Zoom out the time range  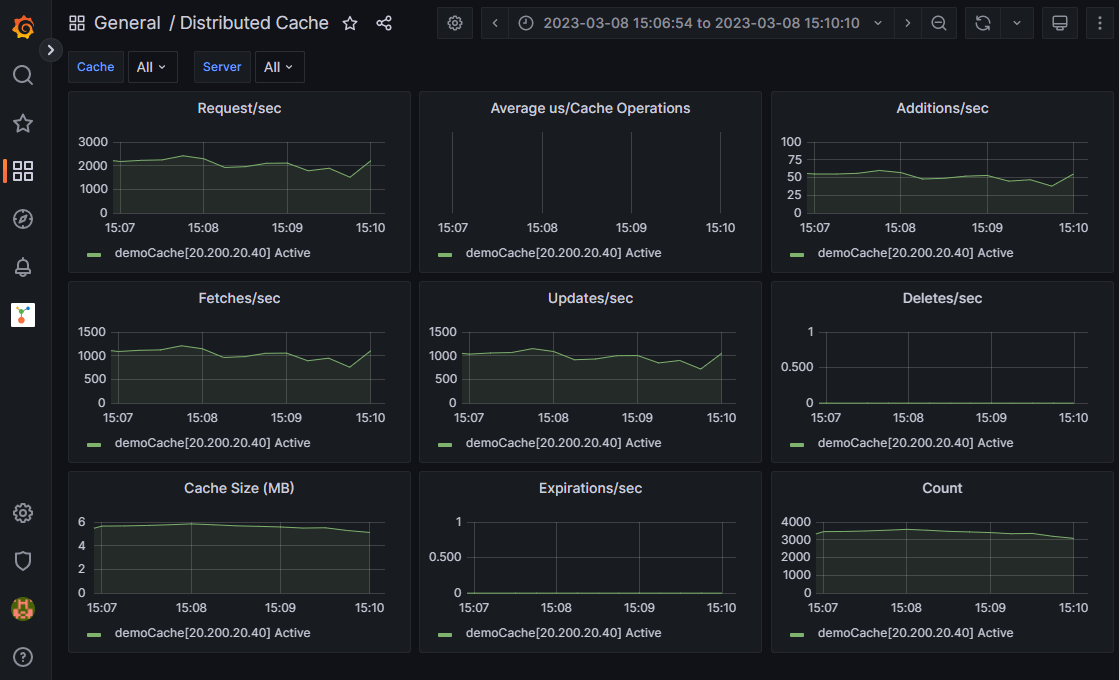click(939, 22)
